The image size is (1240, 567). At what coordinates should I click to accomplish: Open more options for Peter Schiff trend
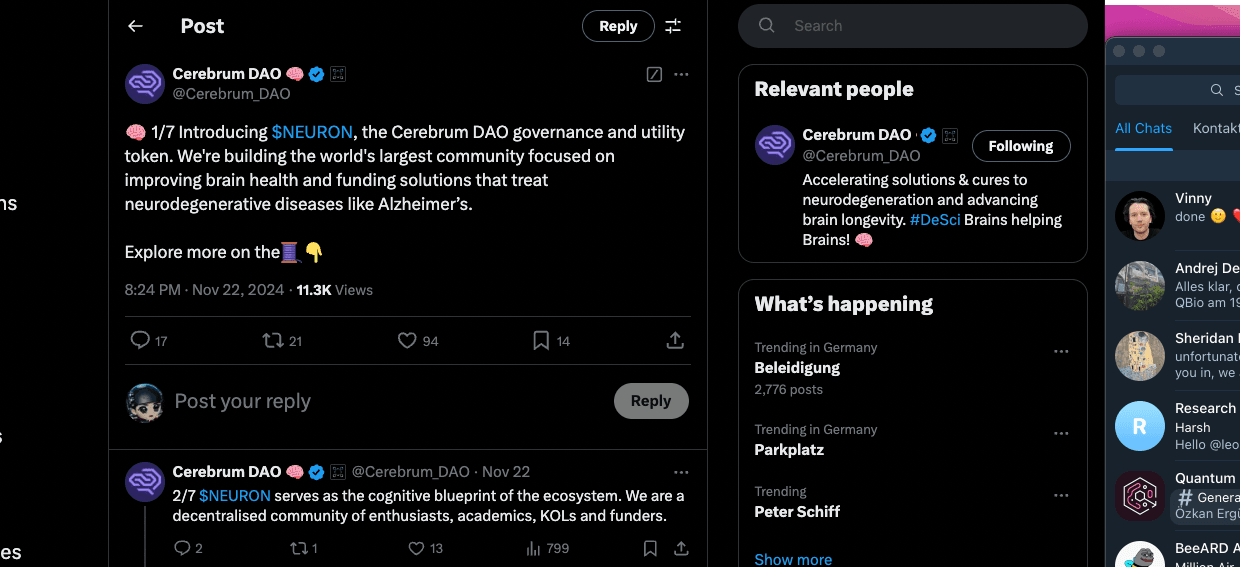coord(1061,496)
